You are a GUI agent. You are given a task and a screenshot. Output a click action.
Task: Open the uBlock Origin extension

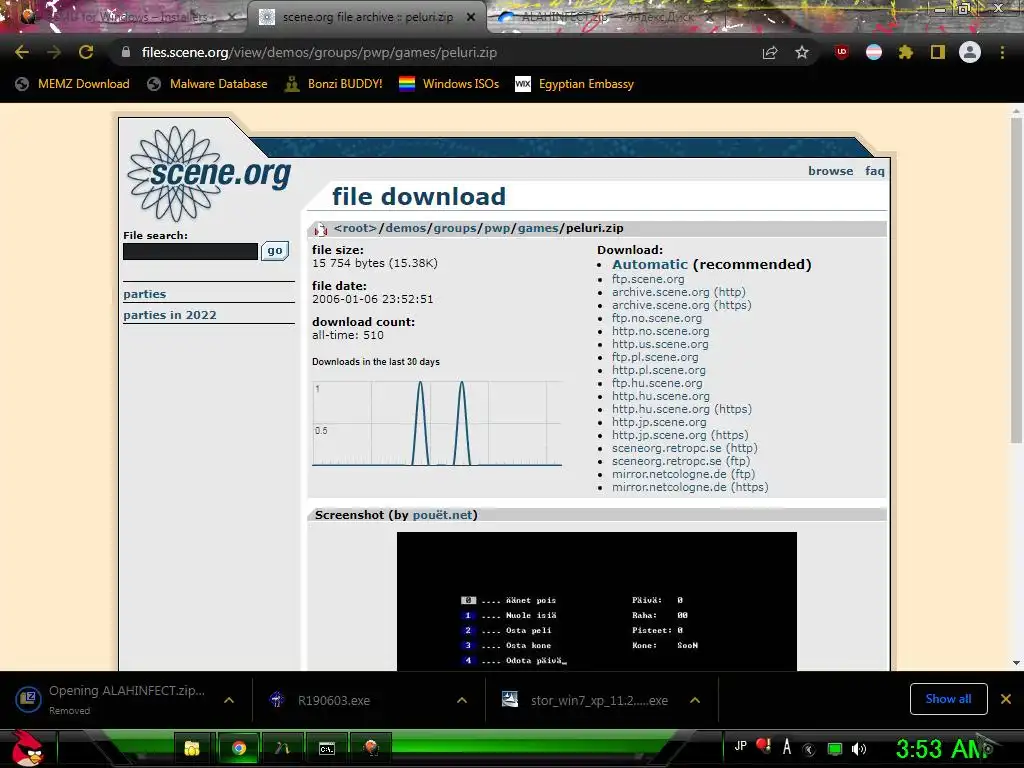(x=842, y=52)
